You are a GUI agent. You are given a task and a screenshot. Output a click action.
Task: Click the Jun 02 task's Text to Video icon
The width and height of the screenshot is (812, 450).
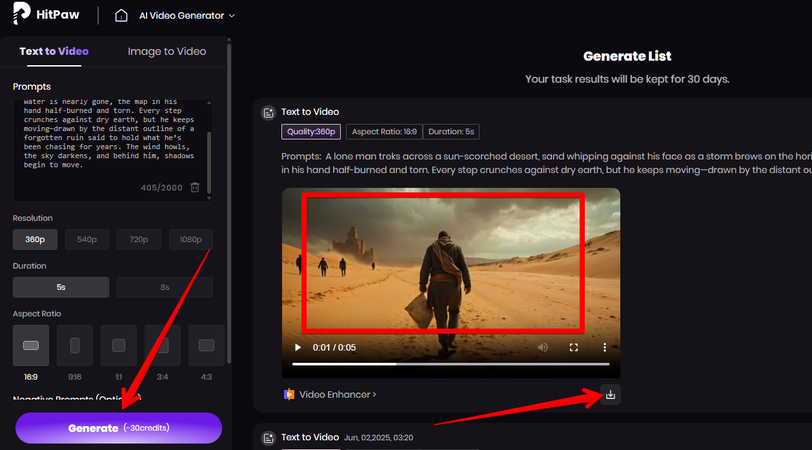(x=268, y=438)
